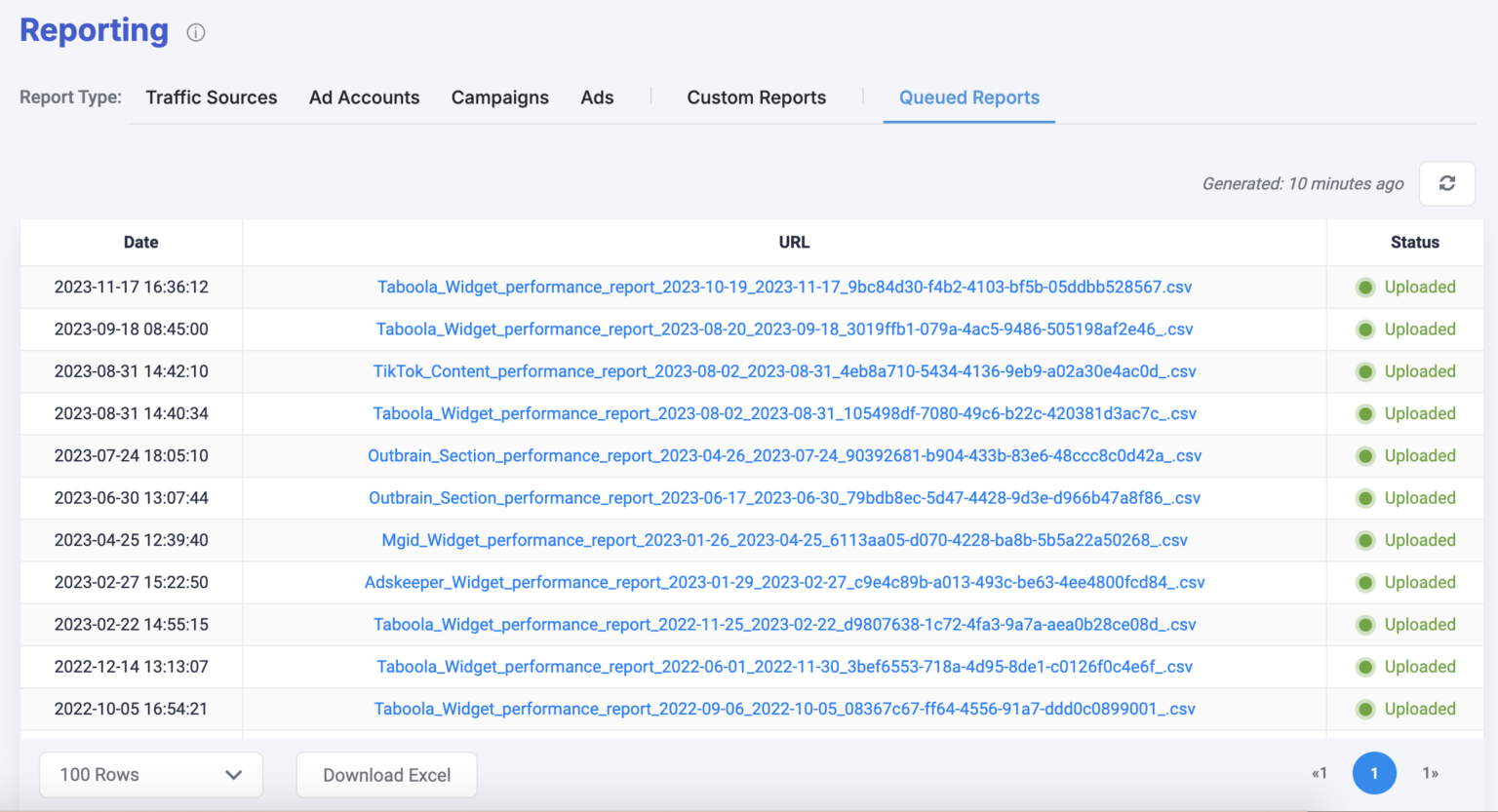Open the 100 Rows dropdown
The height and width of the screenshot is (812, 1498).
coord(150,775)
